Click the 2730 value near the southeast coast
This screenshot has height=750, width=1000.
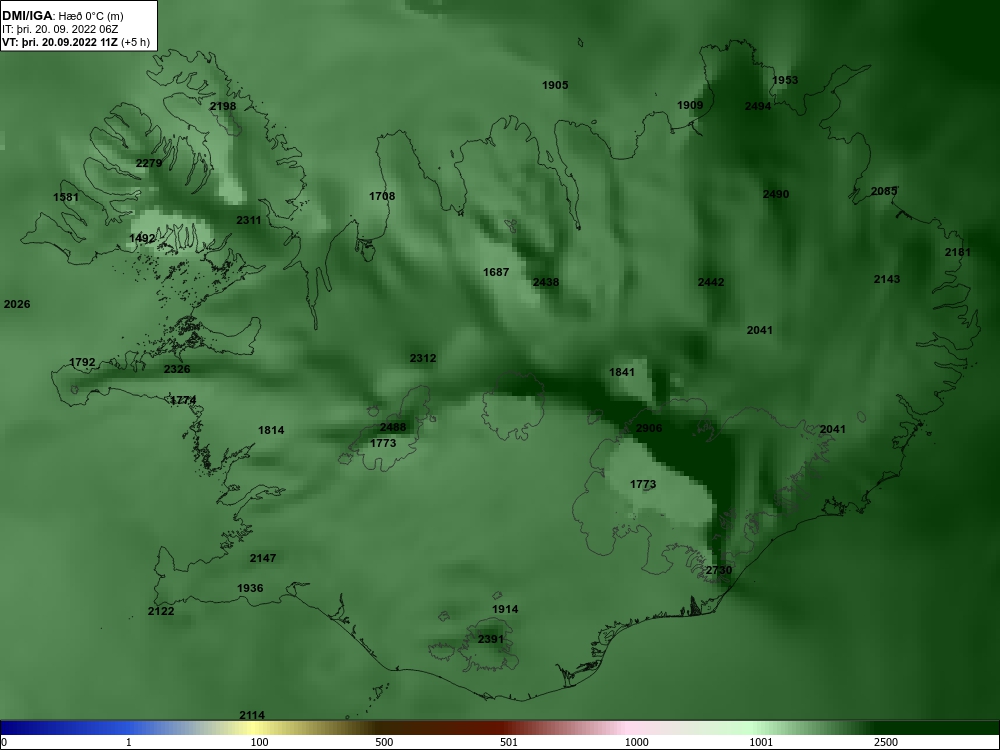719,570
